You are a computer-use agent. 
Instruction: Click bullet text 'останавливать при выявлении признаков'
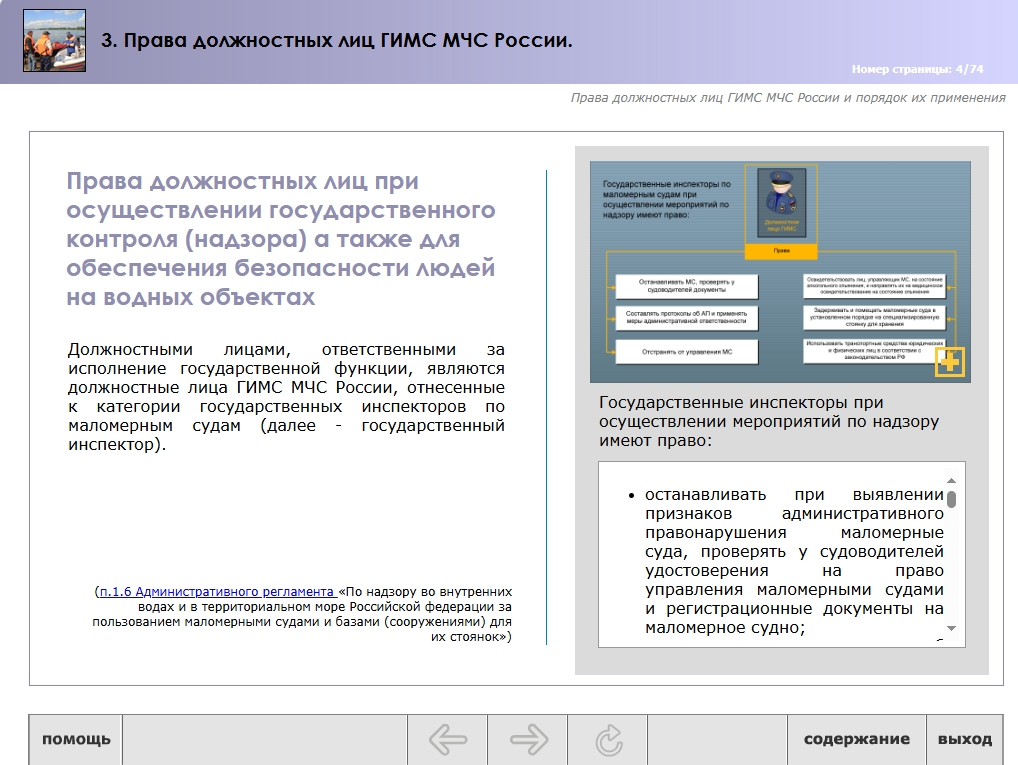[794, 561]
